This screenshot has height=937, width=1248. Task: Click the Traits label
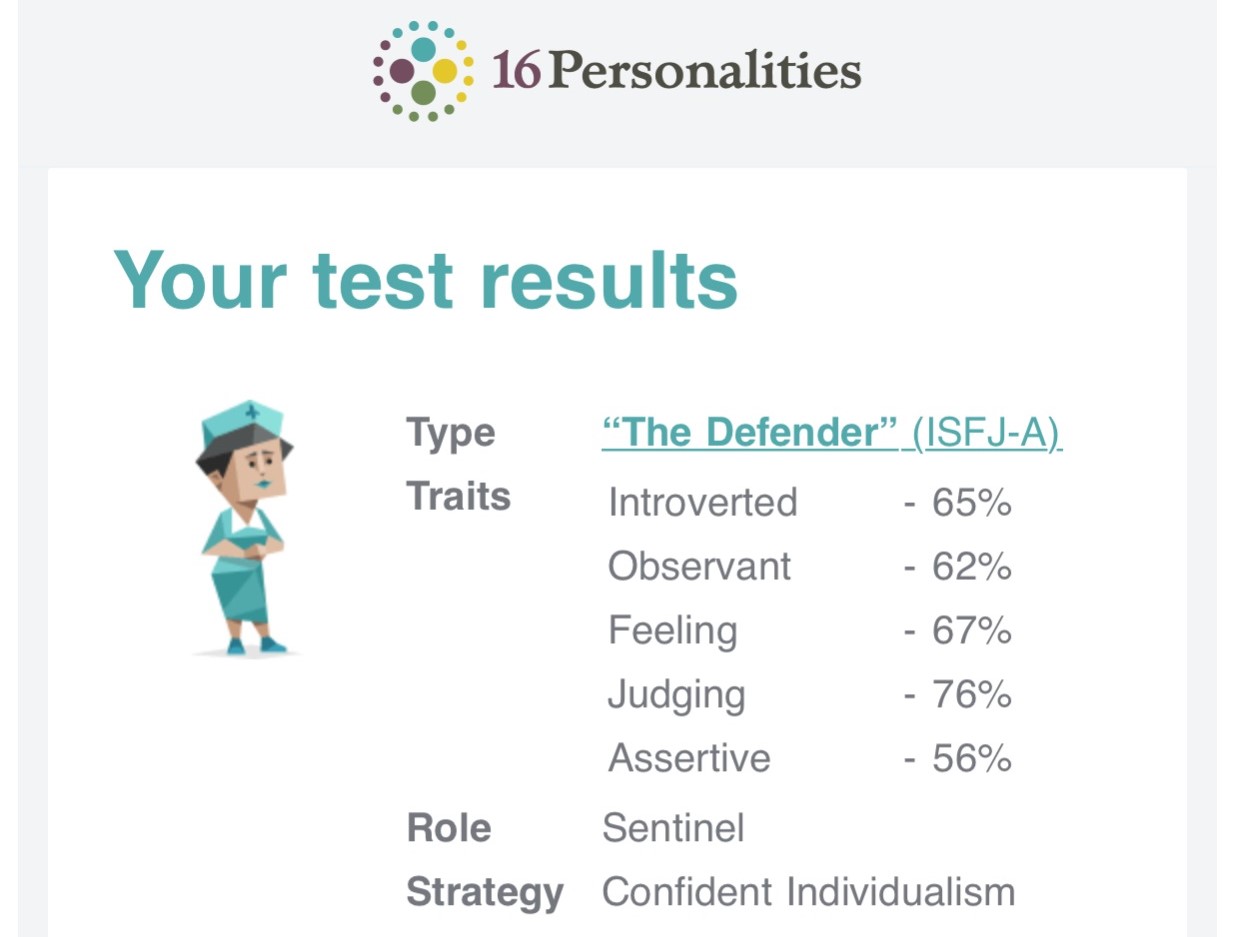pos(459,497)
